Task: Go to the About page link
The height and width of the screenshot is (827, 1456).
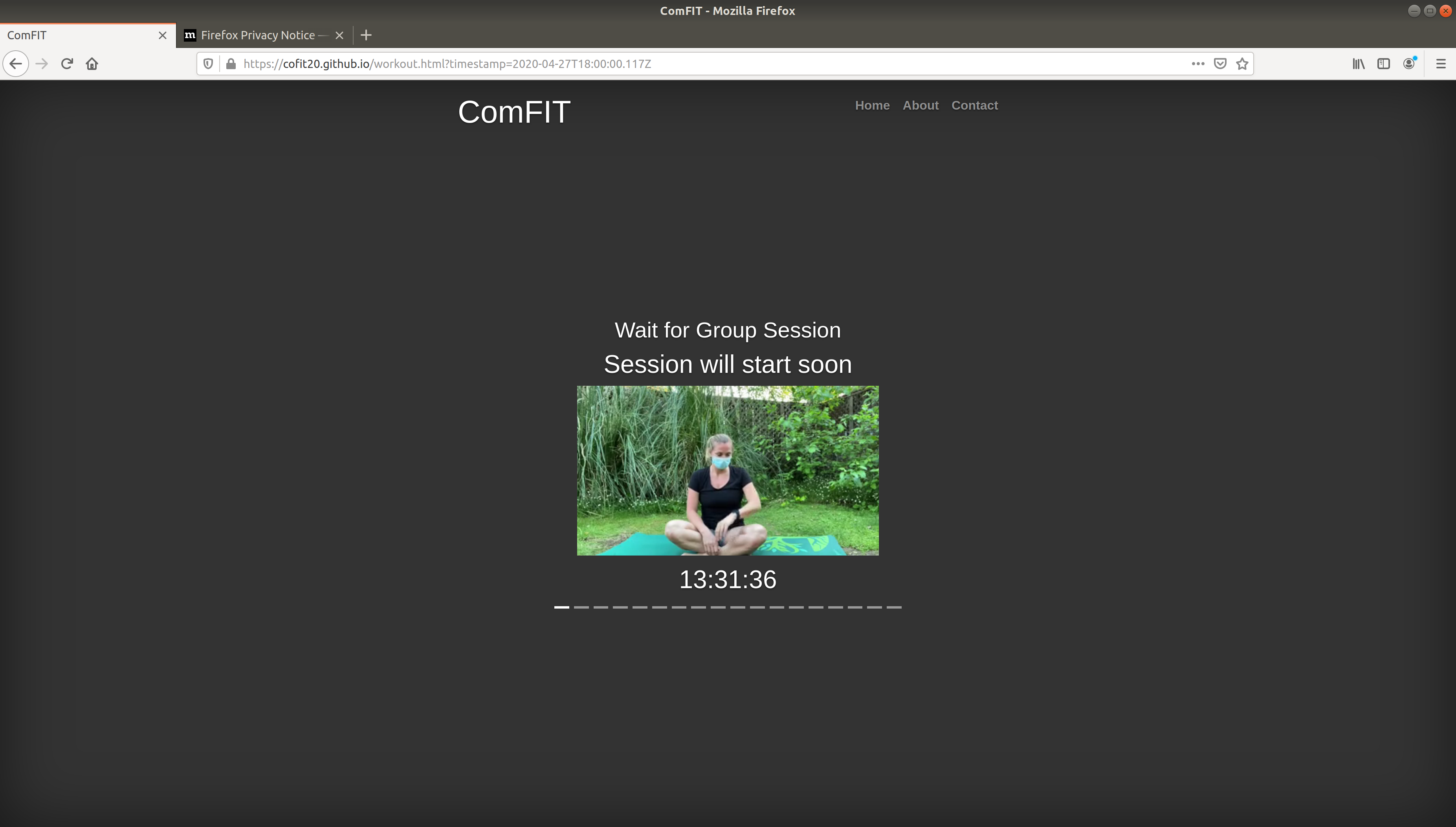Action: (921, 105)
